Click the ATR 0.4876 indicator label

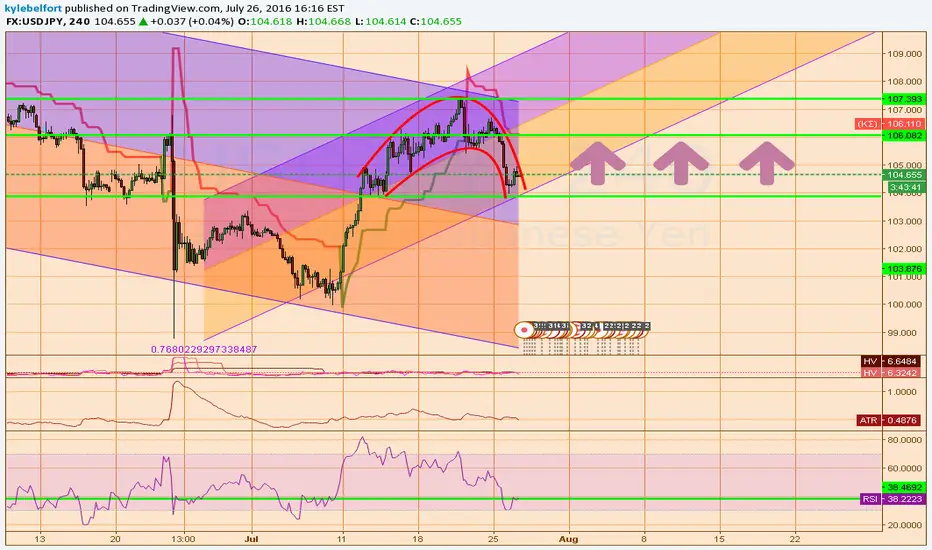pos(890,420)
